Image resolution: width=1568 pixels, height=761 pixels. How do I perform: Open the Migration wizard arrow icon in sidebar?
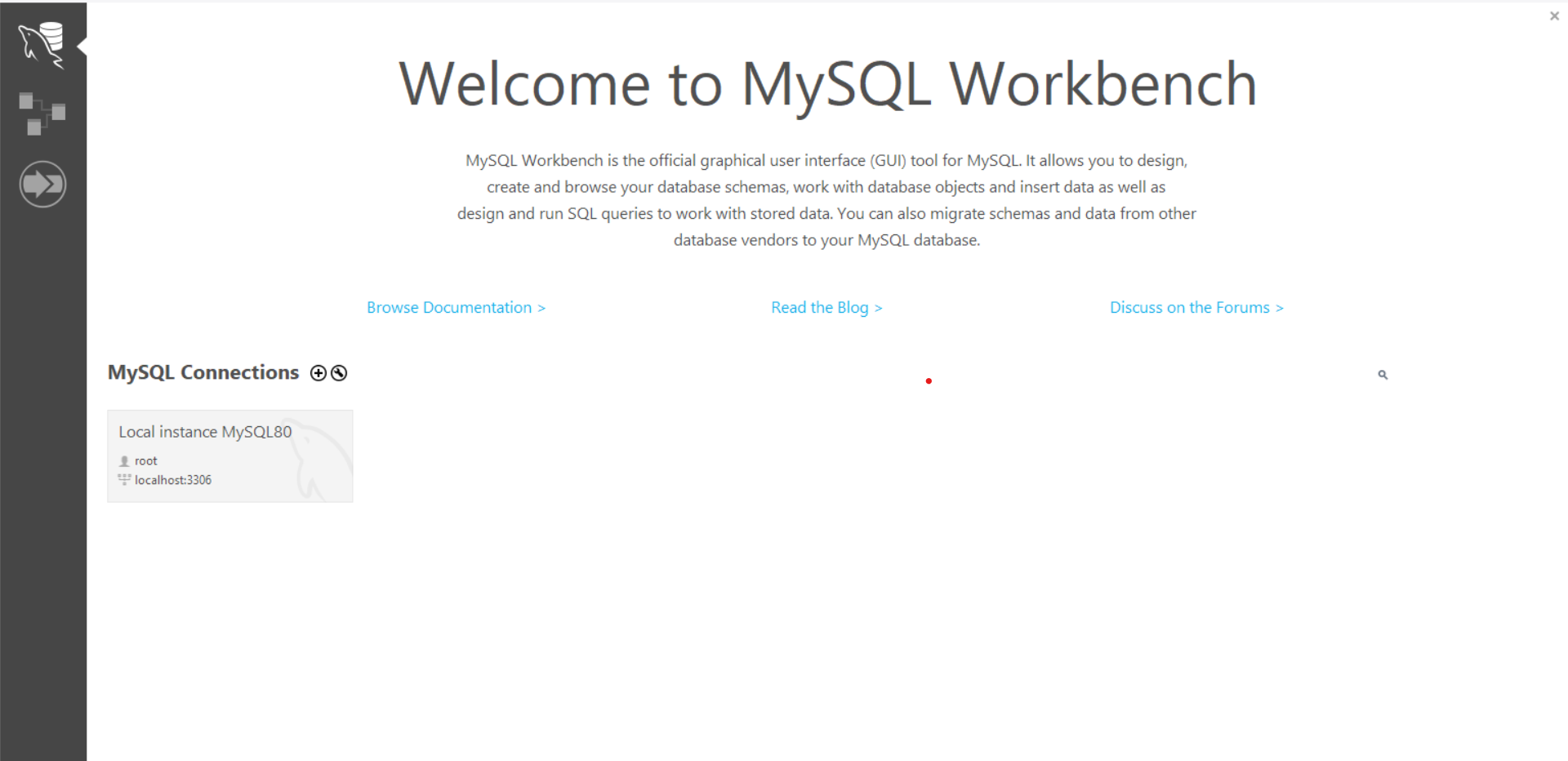tap(42, 185)
